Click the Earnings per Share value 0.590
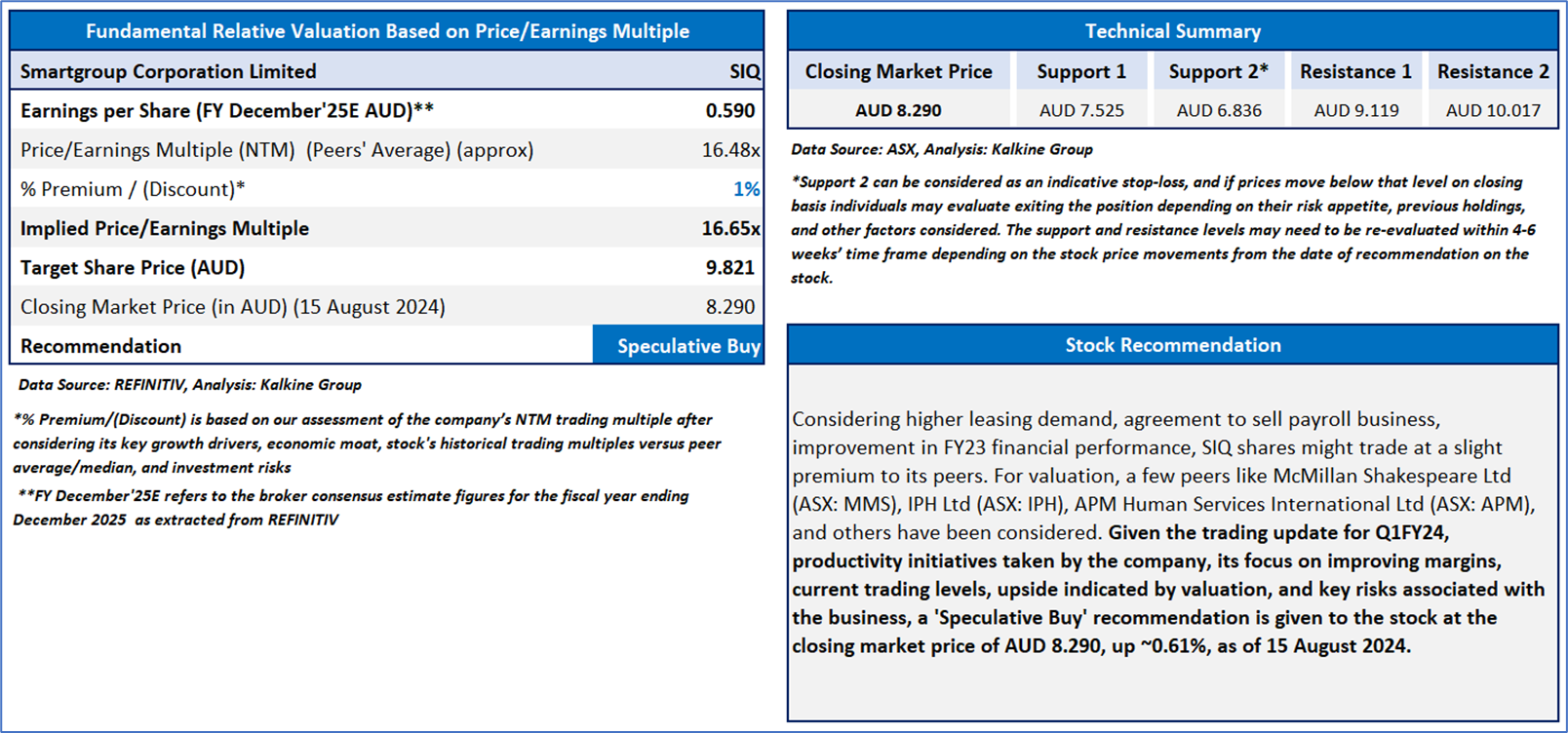 730,110
